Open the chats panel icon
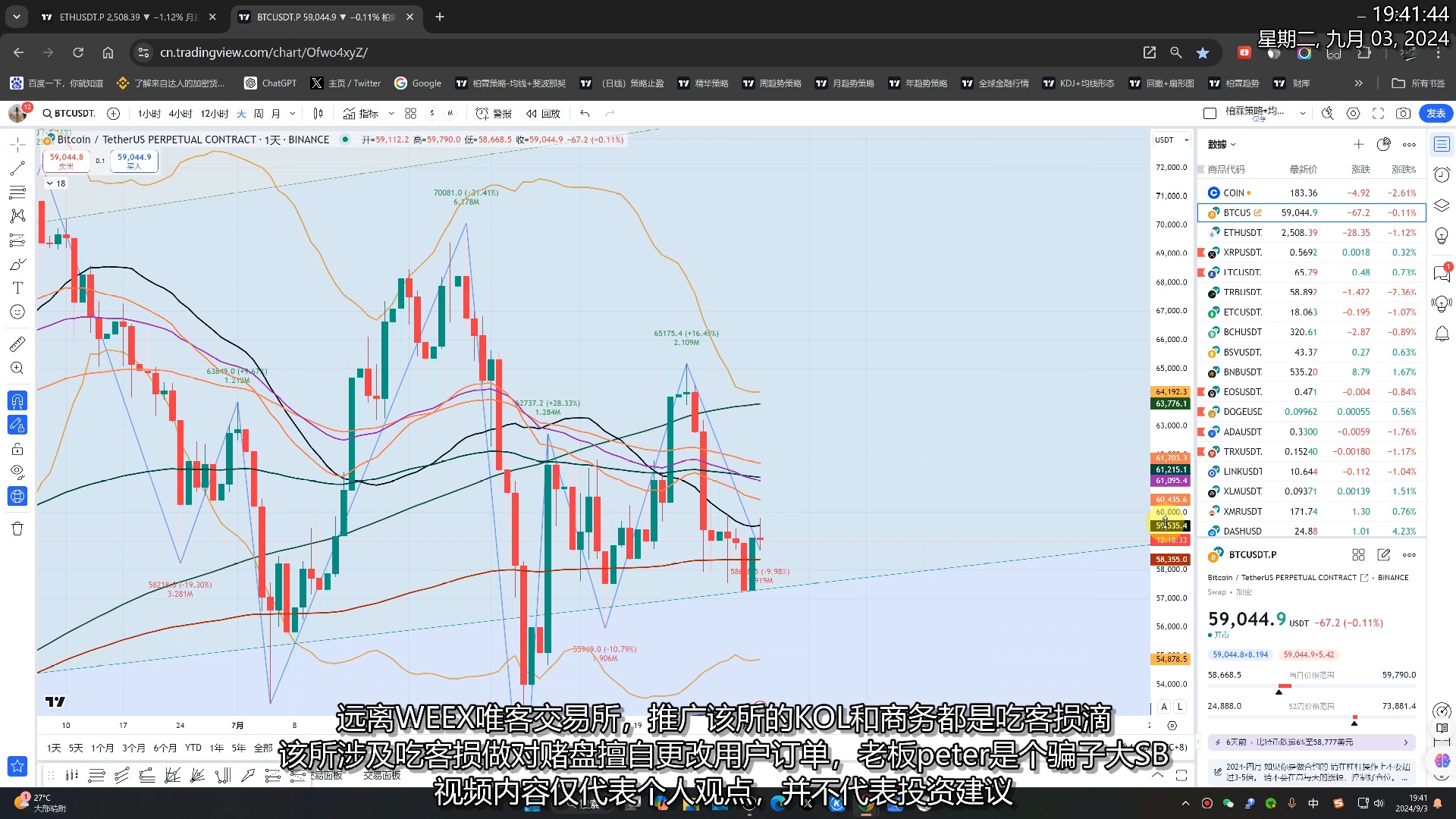The height and width of the screenshot is (819, 1456). (x=1442, y=273)
